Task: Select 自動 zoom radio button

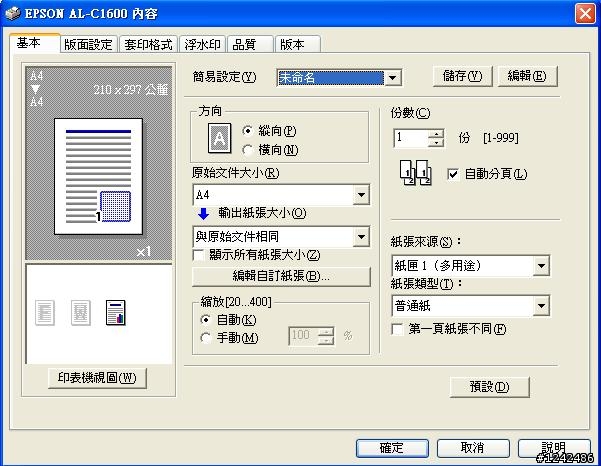Action: [x=206, y=319]
